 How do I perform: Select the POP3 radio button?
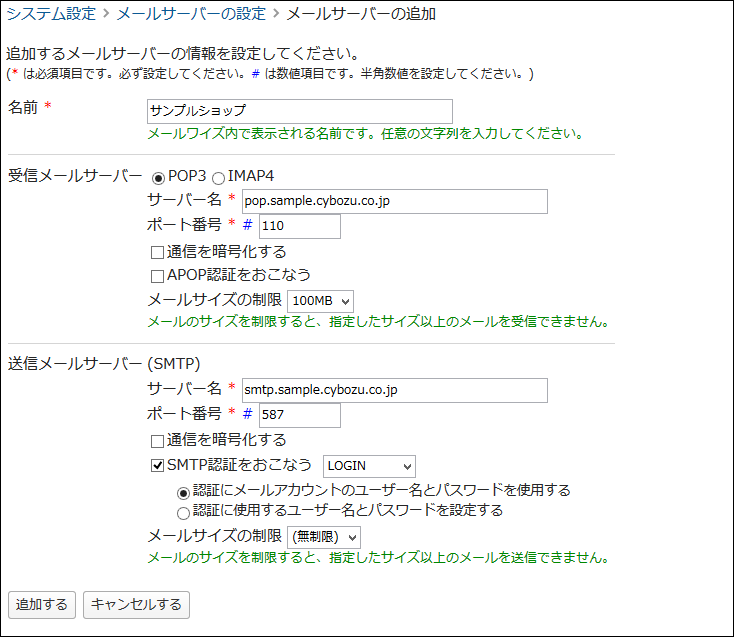pos(158,177)
